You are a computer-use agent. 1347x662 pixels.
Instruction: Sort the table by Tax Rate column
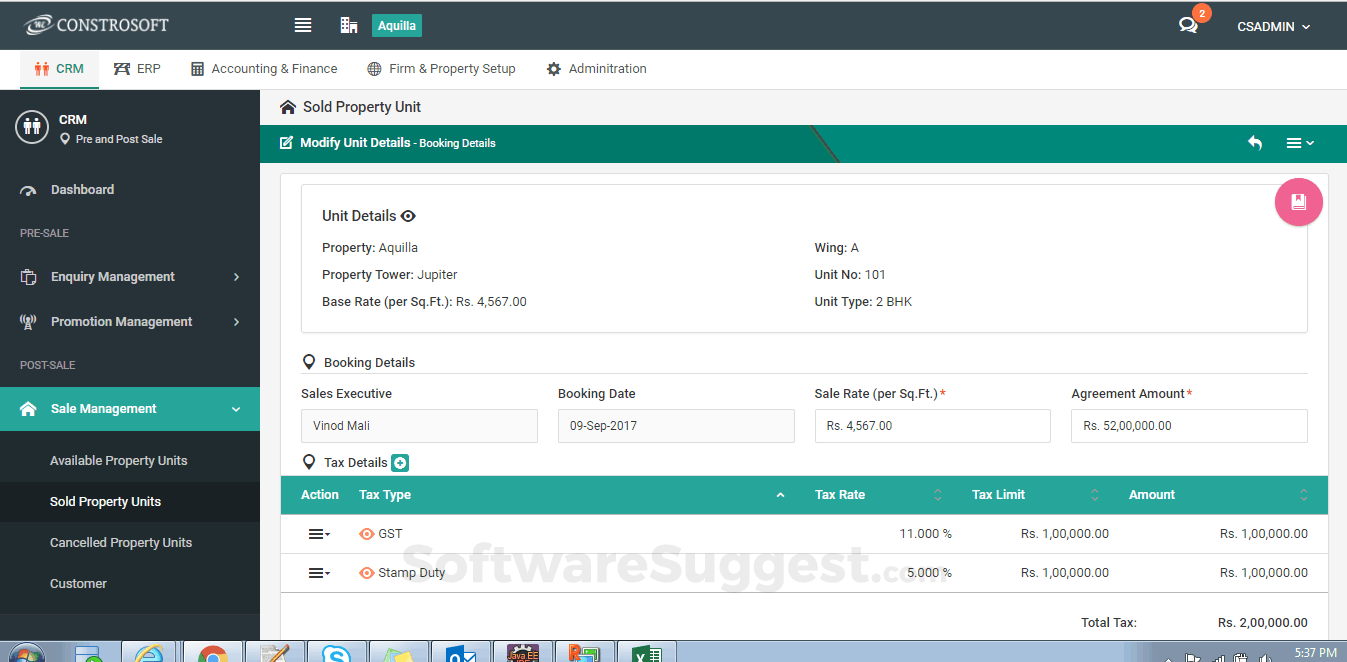coord(937,494)
